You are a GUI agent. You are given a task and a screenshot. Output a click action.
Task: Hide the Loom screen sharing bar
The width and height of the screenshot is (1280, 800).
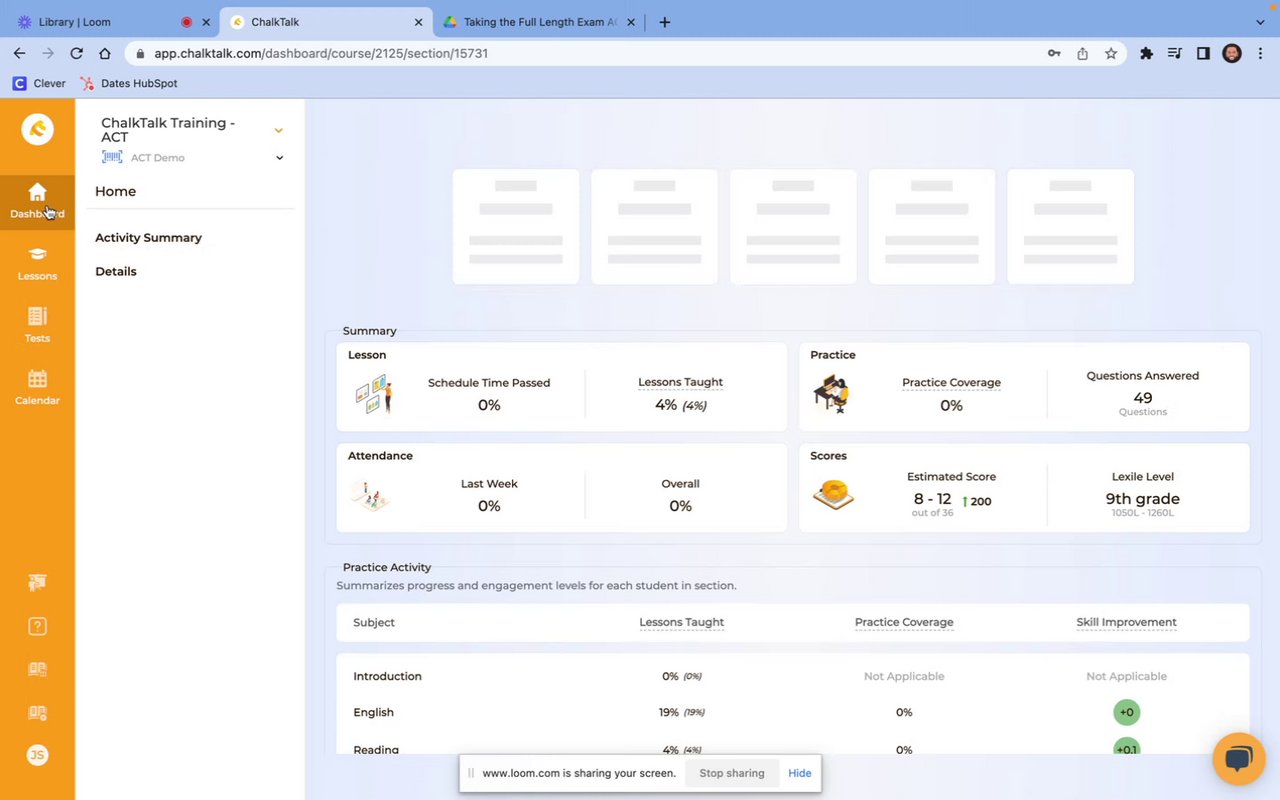tap(800, 773)
